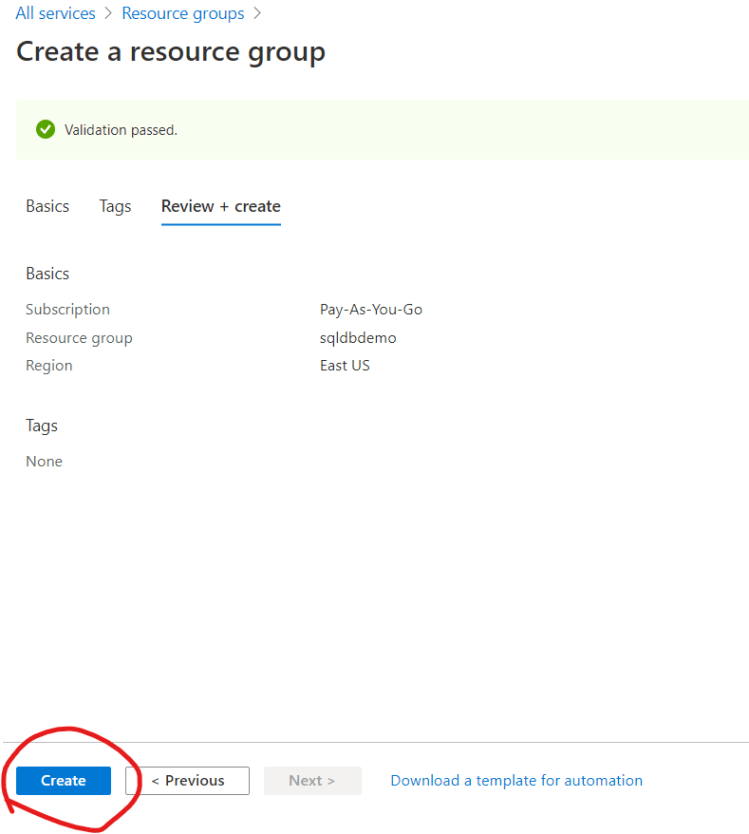Image resolution: width=749 pixels, height=834 pixels.
Task: Open Download a template for automation link
Action: tap(516, 780)
